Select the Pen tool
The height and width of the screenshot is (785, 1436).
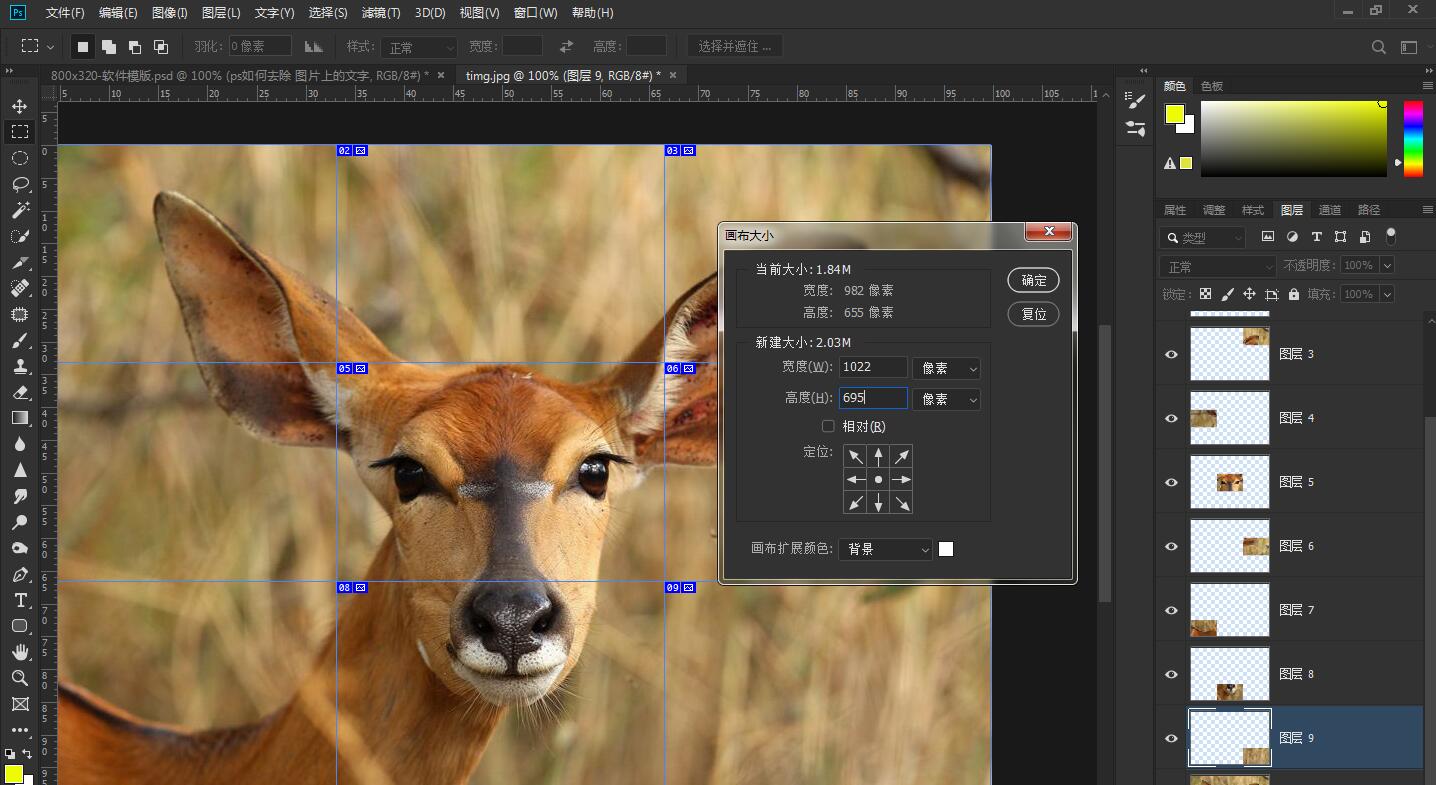click(19, 574)
